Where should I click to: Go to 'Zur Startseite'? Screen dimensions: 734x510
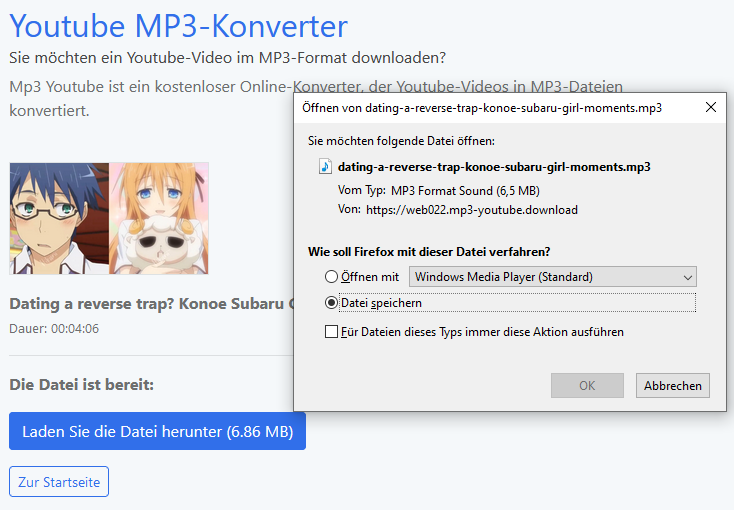59,482
